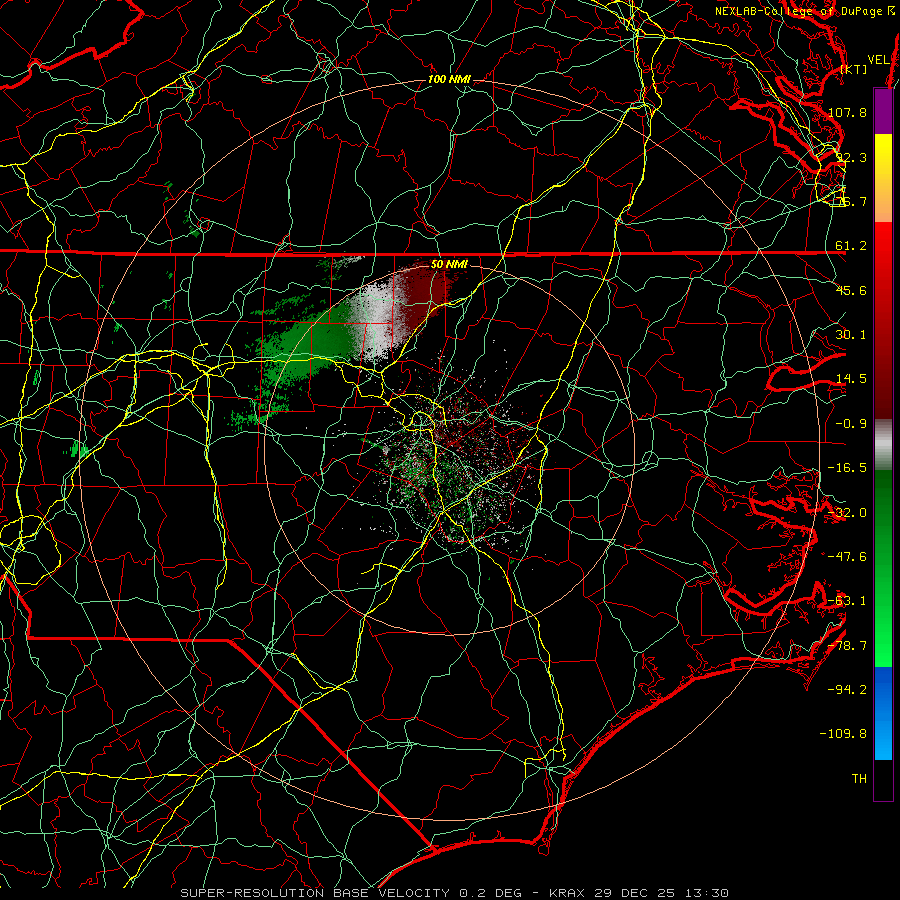
Task: Click the KRAX 29 DEC 25 13:30 timestamp
Action: [639, 893]
